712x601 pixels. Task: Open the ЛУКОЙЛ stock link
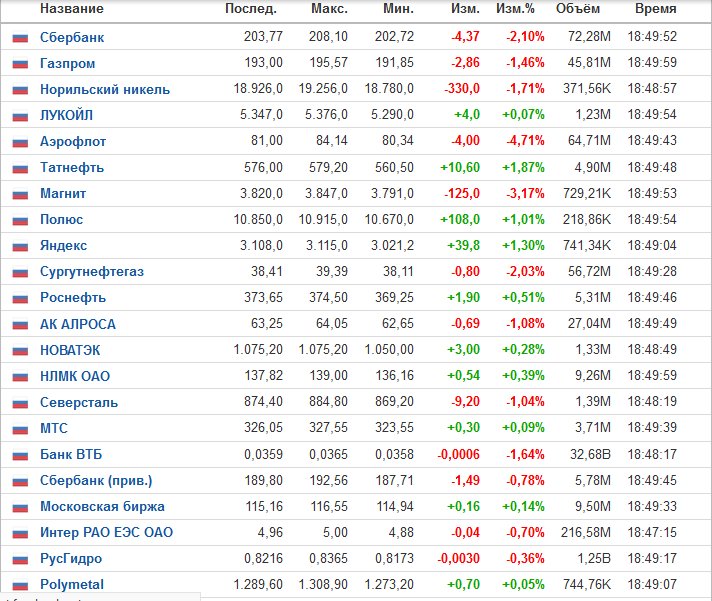[x=66, y=115]
